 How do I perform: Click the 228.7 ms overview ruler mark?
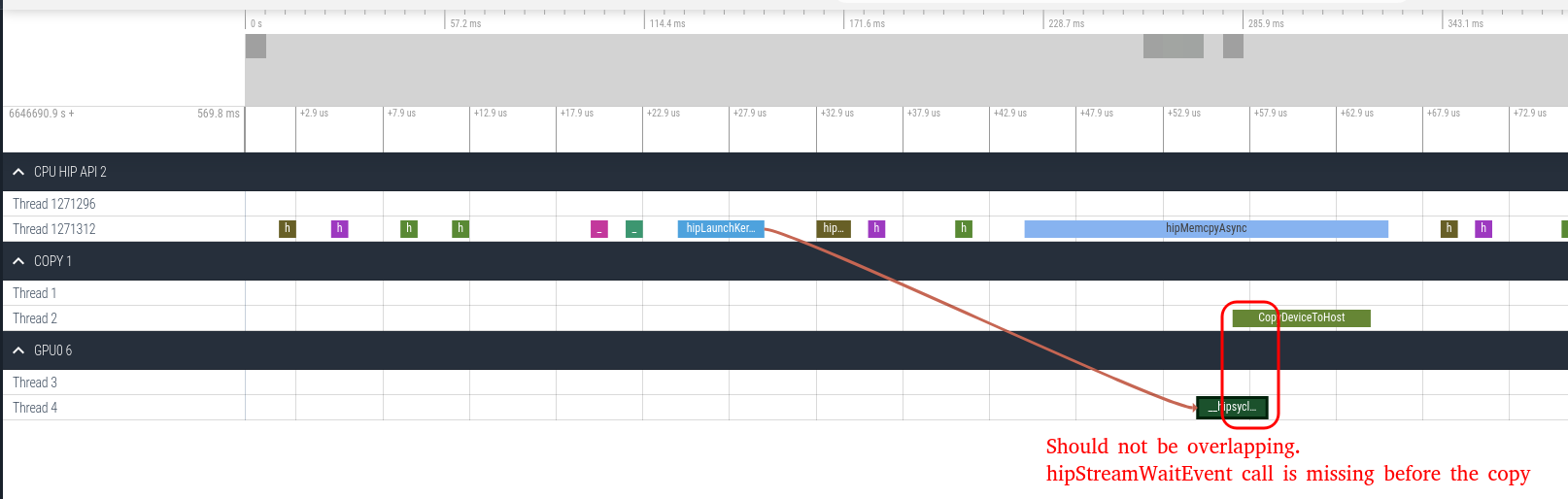(1067, 23)
